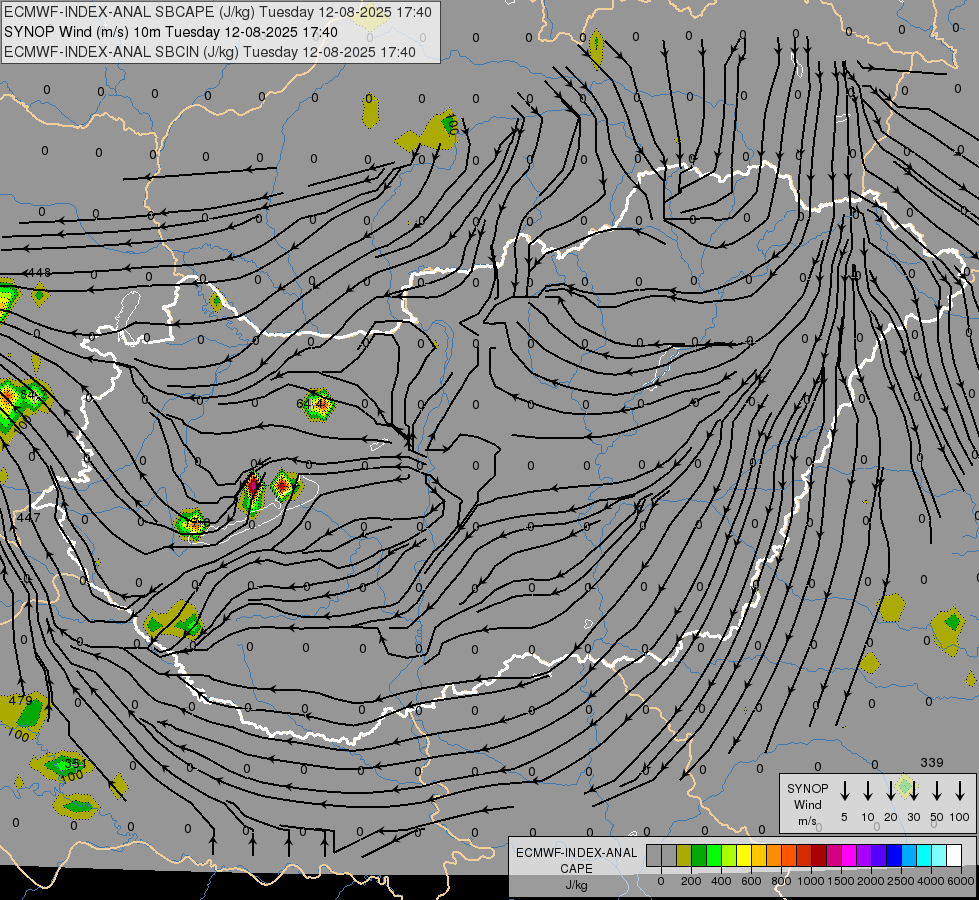Image resolution: width=979 pixels, height=900 pixels.
Task: Pick the pure yellow CAPE legend swatch
Action: pyautogui.click(x=744, y=855)
